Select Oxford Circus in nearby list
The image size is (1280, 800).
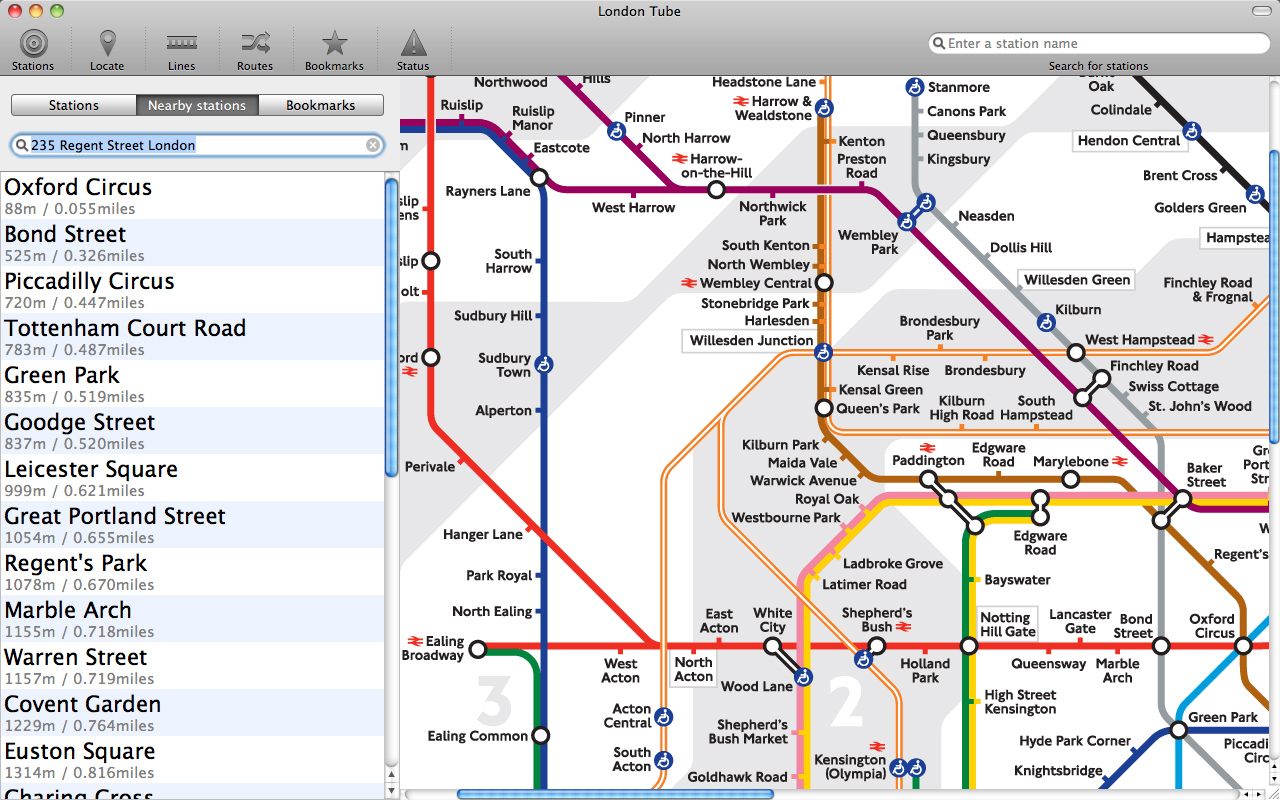[192, 196]
